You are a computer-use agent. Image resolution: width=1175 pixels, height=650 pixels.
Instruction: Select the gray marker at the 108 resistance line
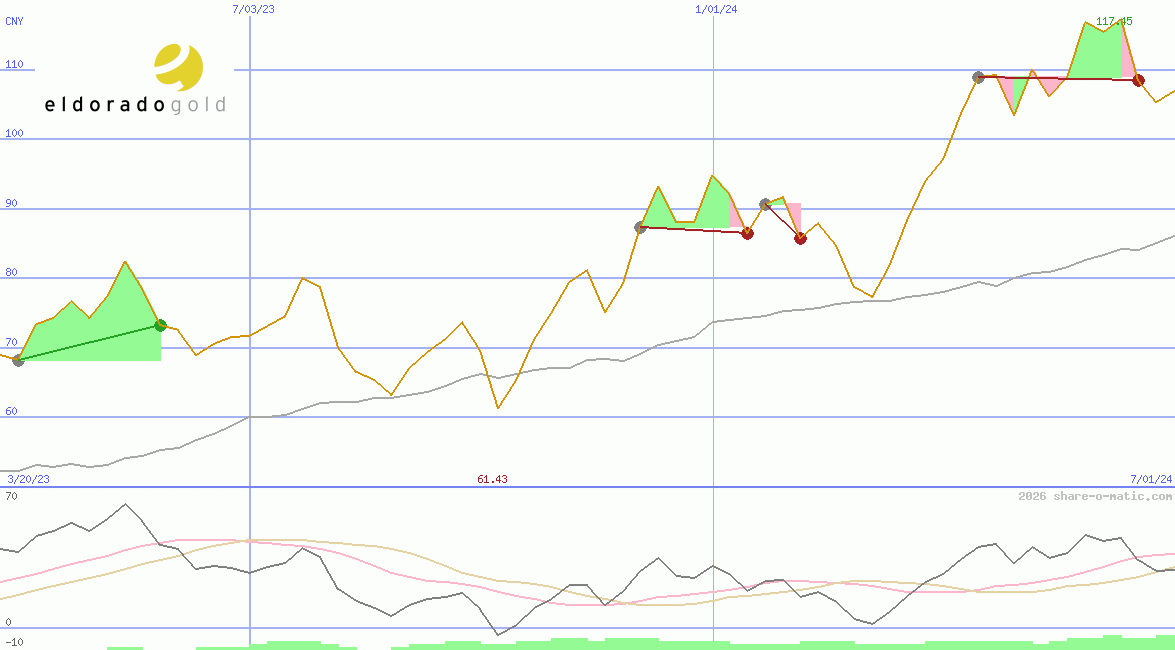(977, 75)
